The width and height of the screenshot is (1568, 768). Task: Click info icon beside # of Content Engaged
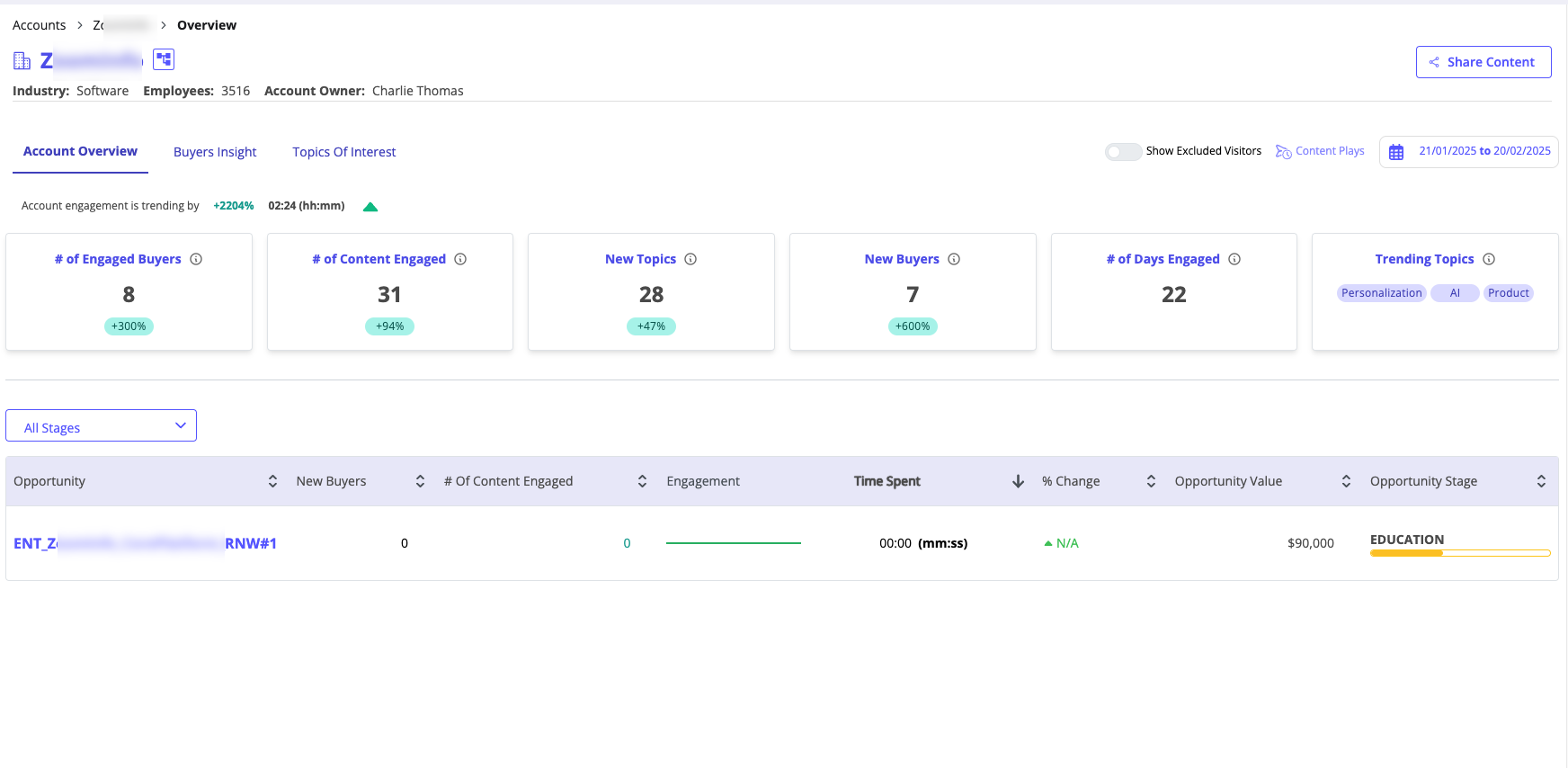(x=460, y=259)
